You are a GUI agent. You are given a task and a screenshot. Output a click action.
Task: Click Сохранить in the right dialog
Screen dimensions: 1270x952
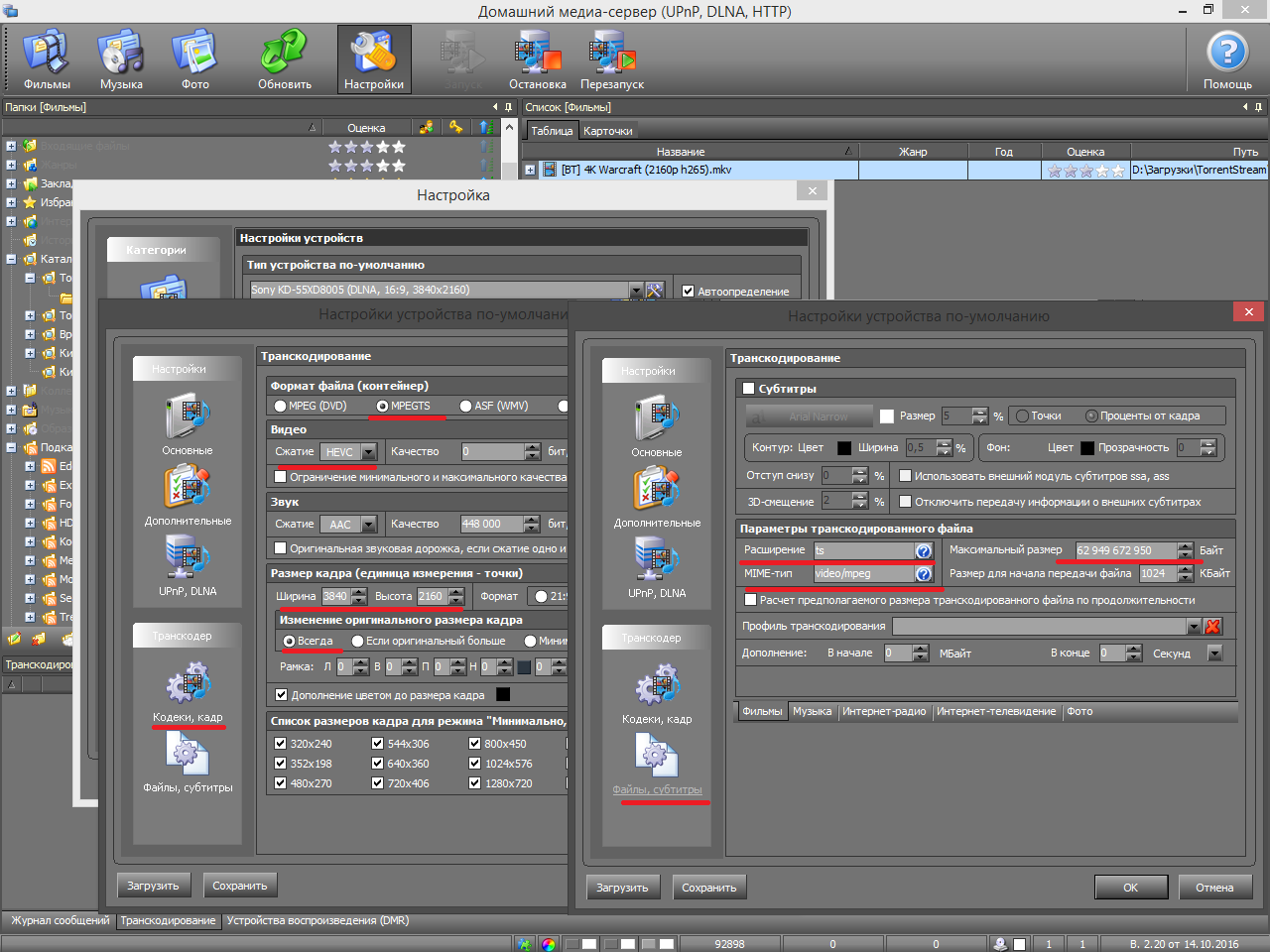(x=708, y=888)
